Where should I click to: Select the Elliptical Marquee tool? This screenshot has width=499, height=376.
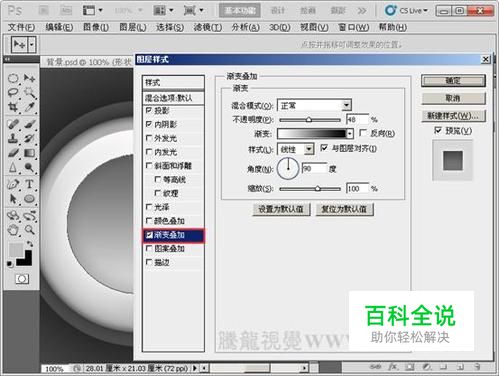13,78
